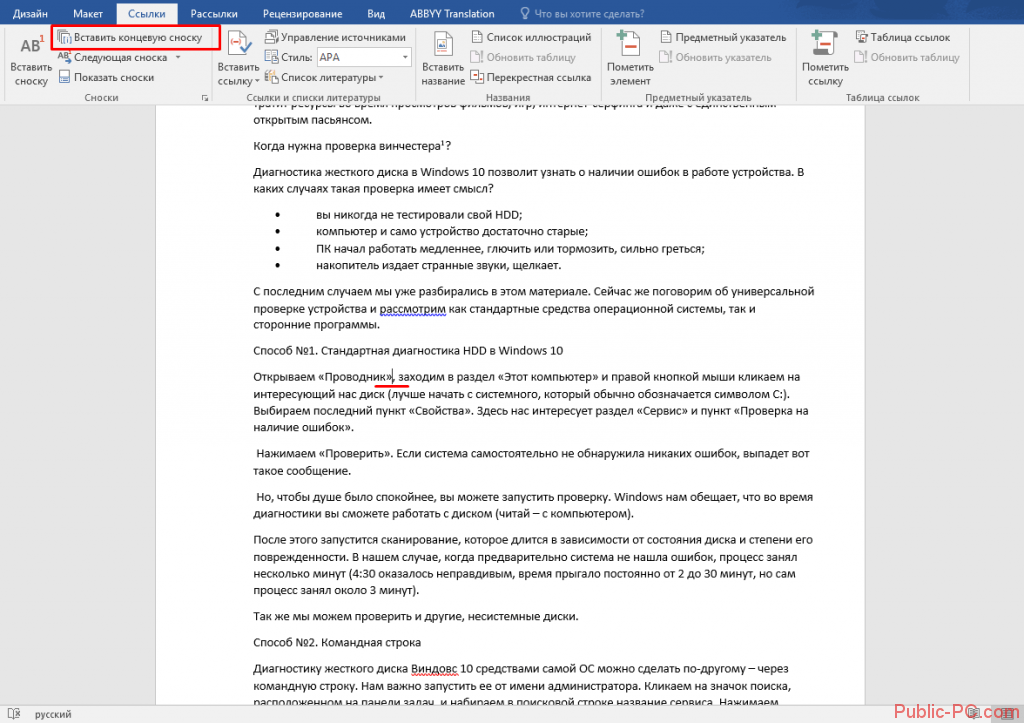
Task: Switch to the Рассылки tab
Action: tap(214, 14)
